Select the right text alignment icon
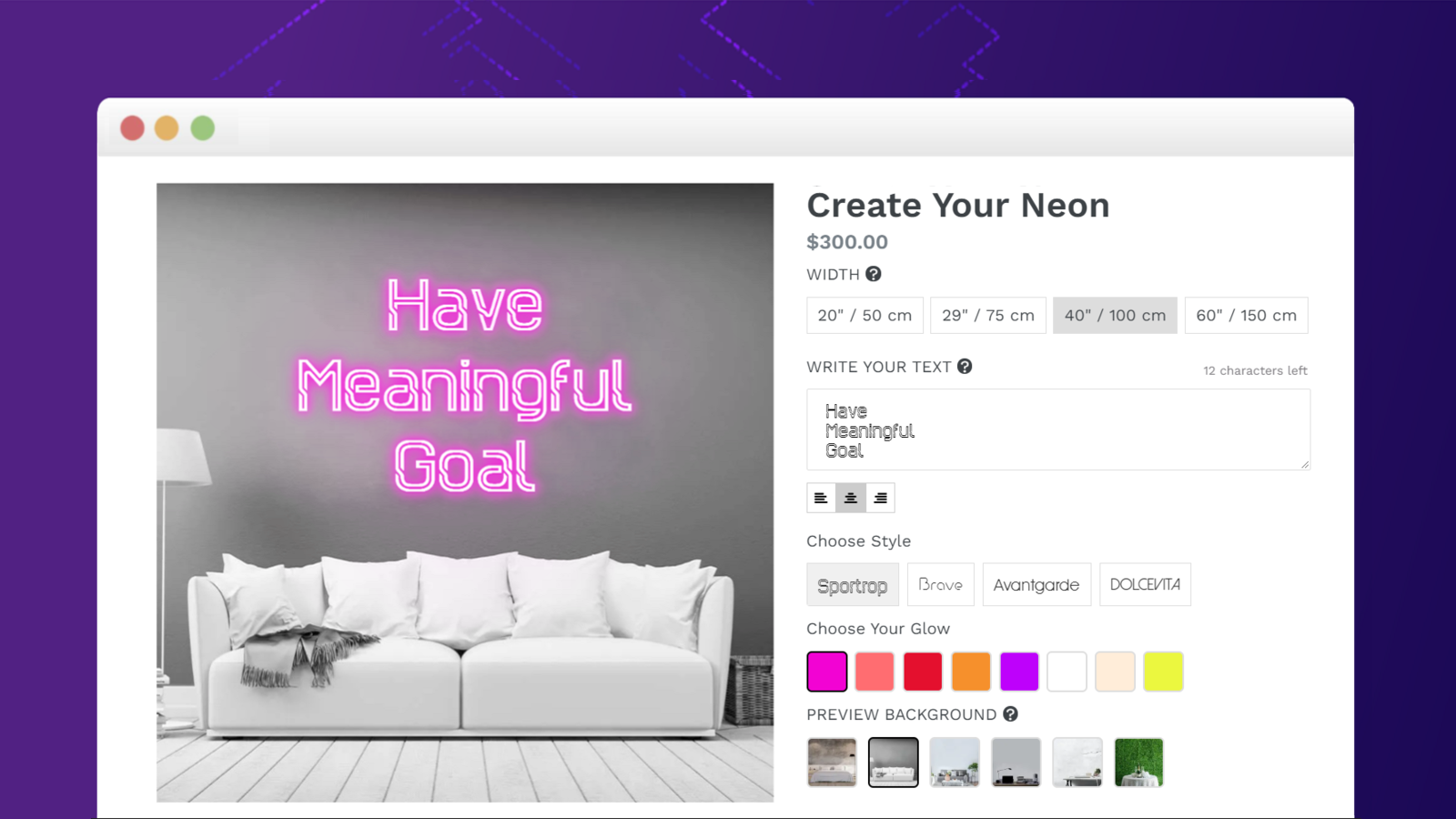 (879, 498)
